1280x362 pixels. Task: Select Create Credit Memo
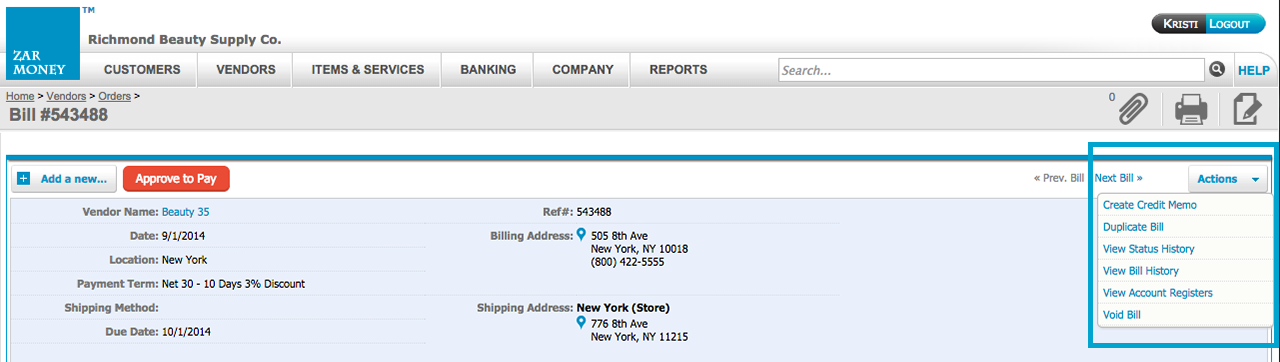[1149, 205]
